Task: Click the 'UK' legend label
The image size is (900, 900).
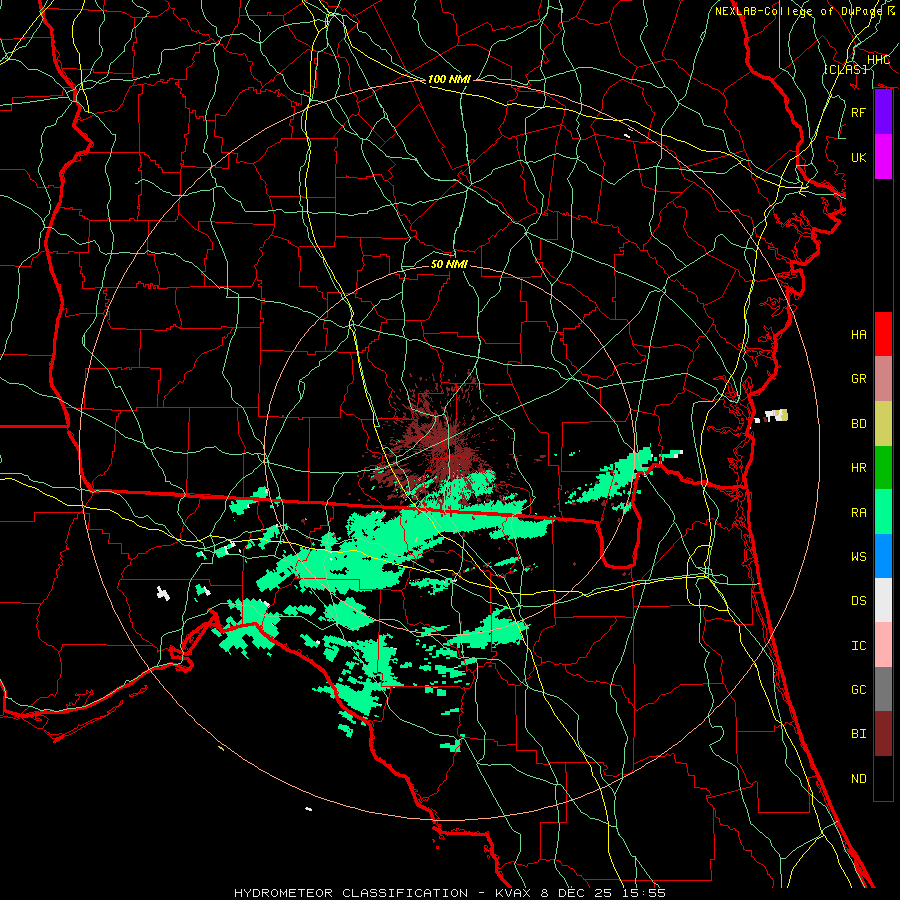Action: click(x=858, y=157)
